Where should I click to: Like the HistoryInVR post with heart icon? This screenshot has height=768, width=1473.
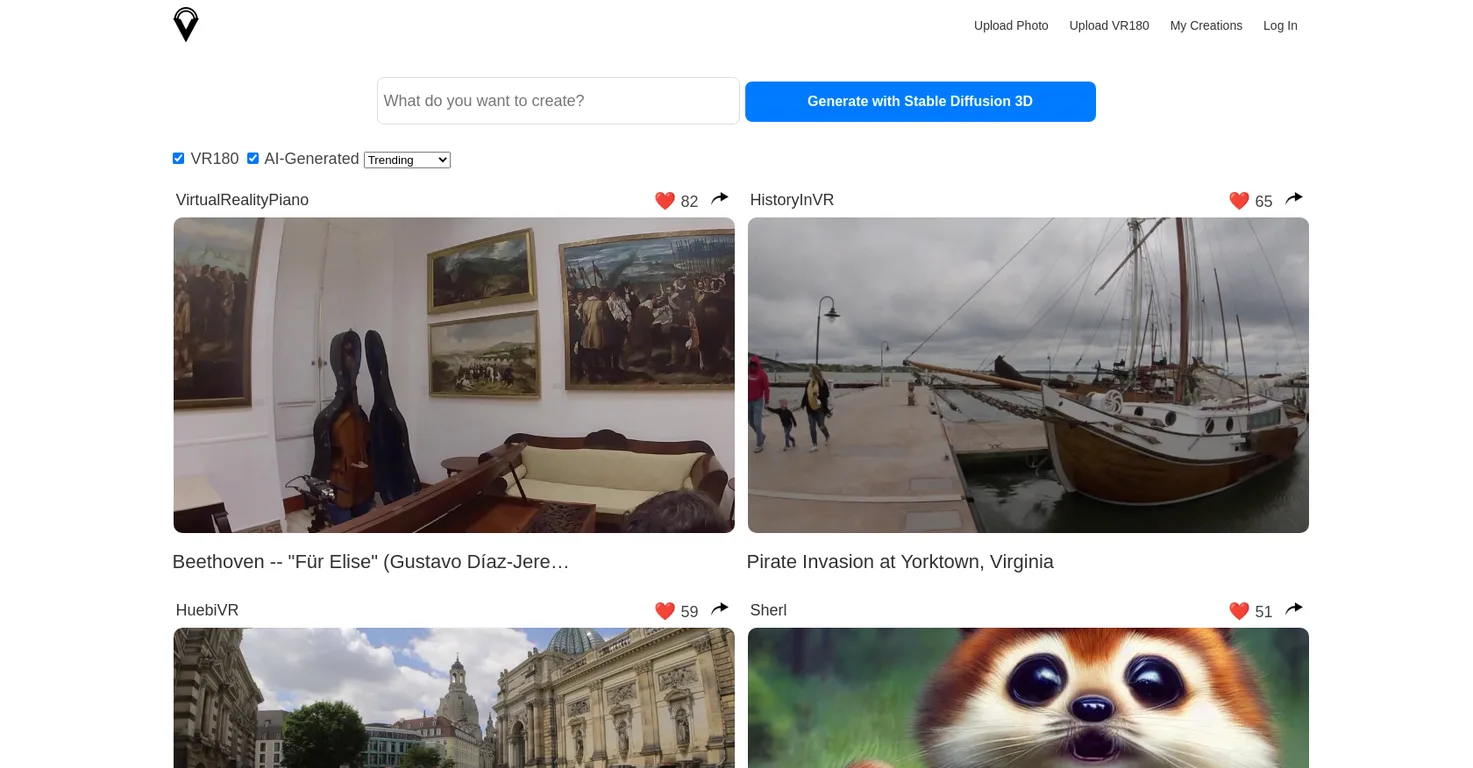(x=1239, y=201)
